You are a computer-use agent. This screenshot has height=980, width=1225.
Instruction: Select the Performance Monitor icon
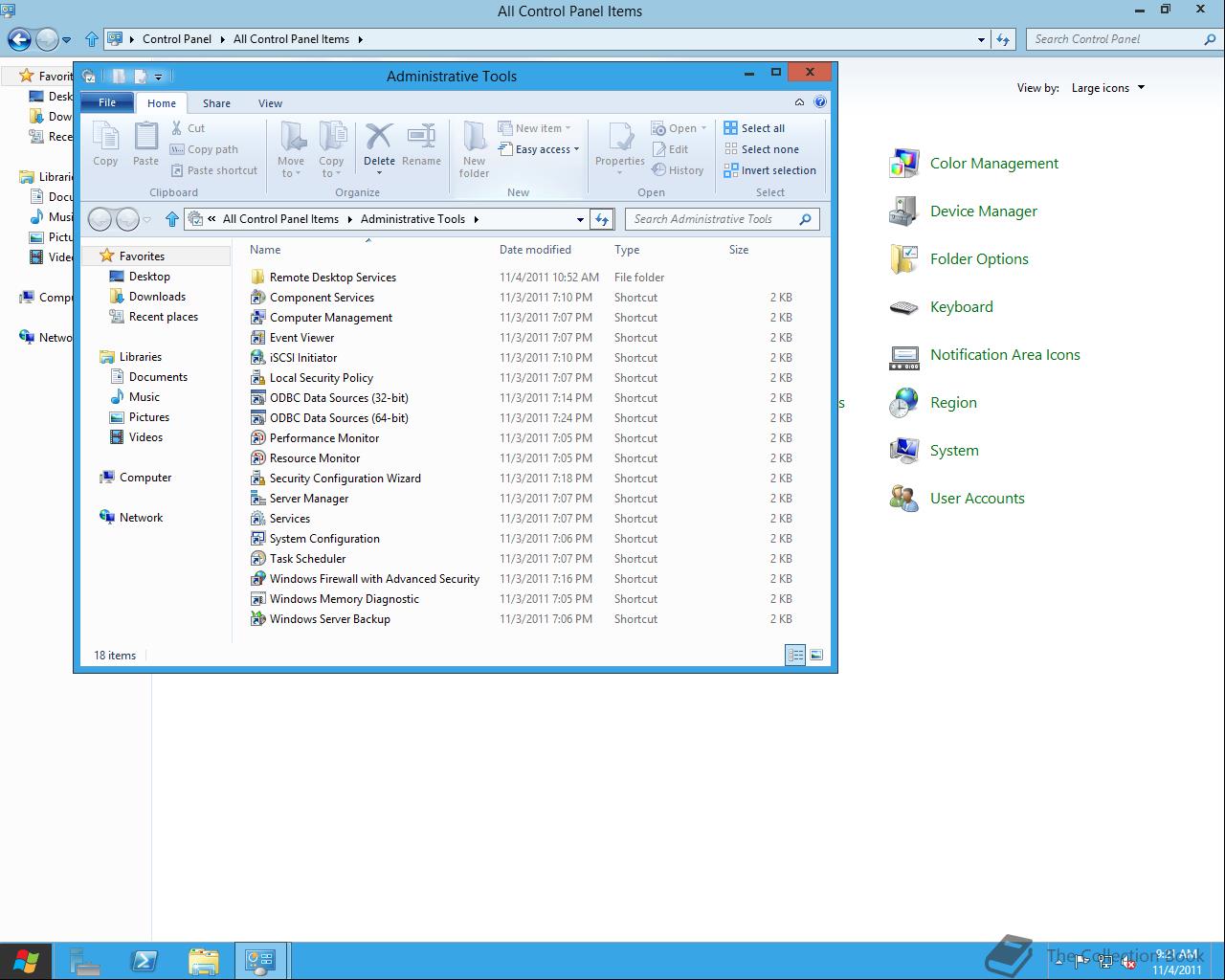(x=257, y=438)
